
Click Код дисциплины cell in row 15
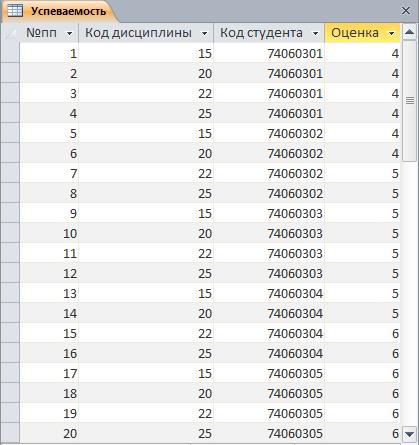(x=146, y=333)
